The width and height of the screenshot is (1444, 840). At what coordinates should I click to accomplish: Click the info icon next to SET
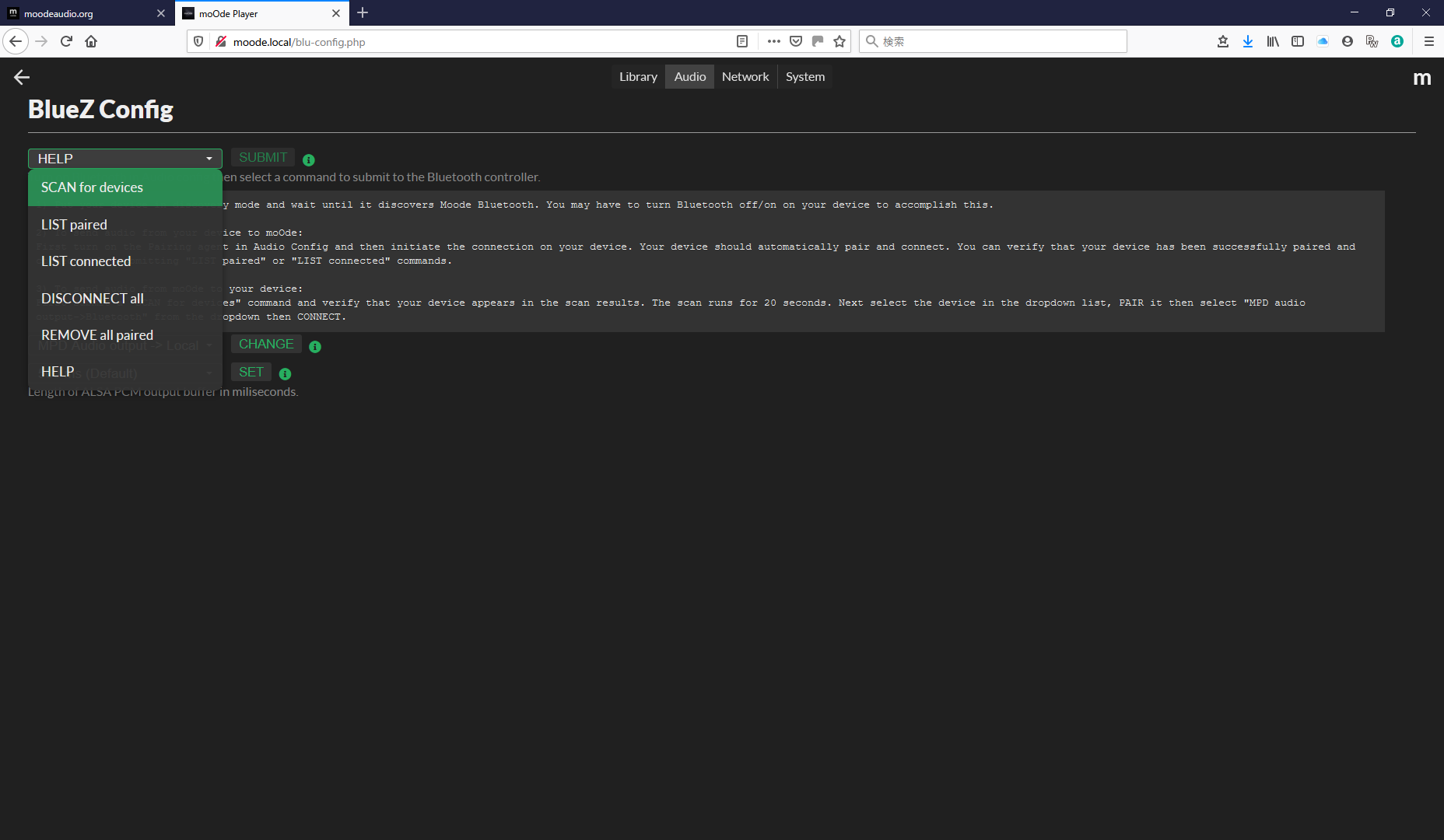pos(286,374)
